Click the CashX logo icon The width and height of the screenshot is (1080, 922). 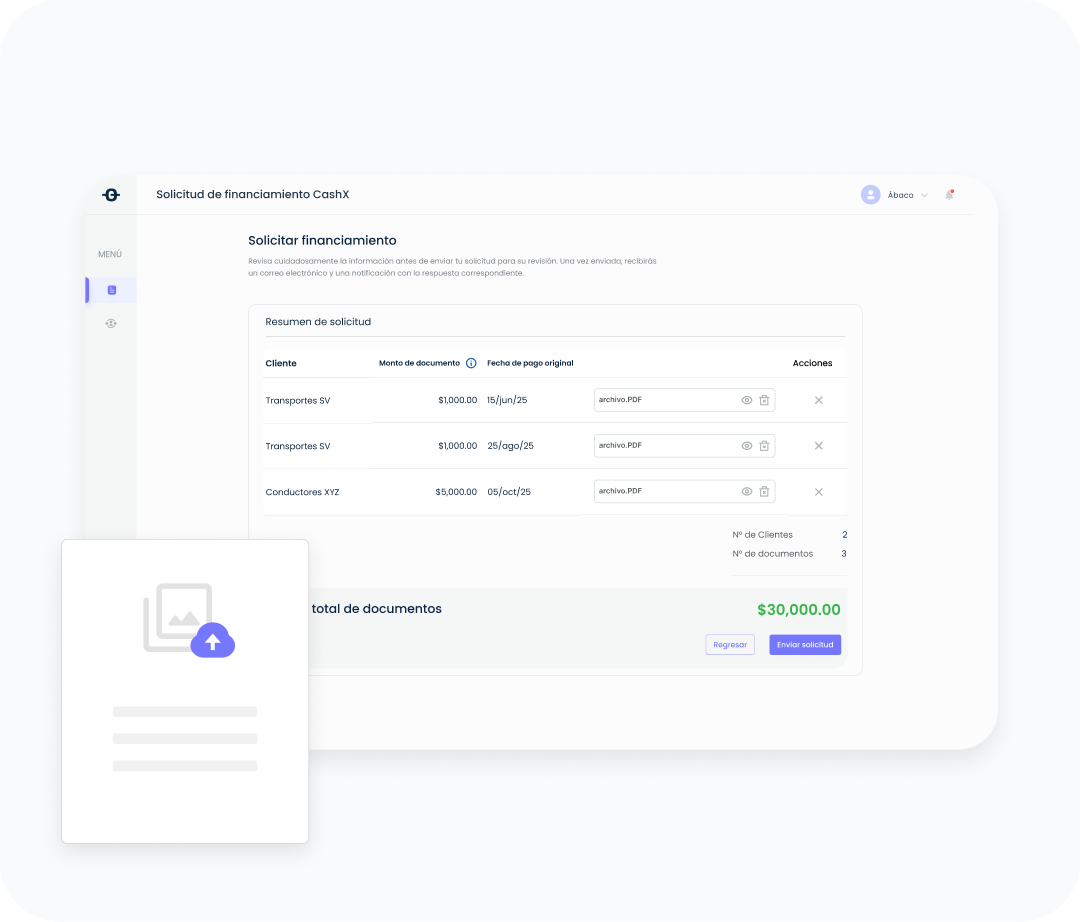[111, 195]
